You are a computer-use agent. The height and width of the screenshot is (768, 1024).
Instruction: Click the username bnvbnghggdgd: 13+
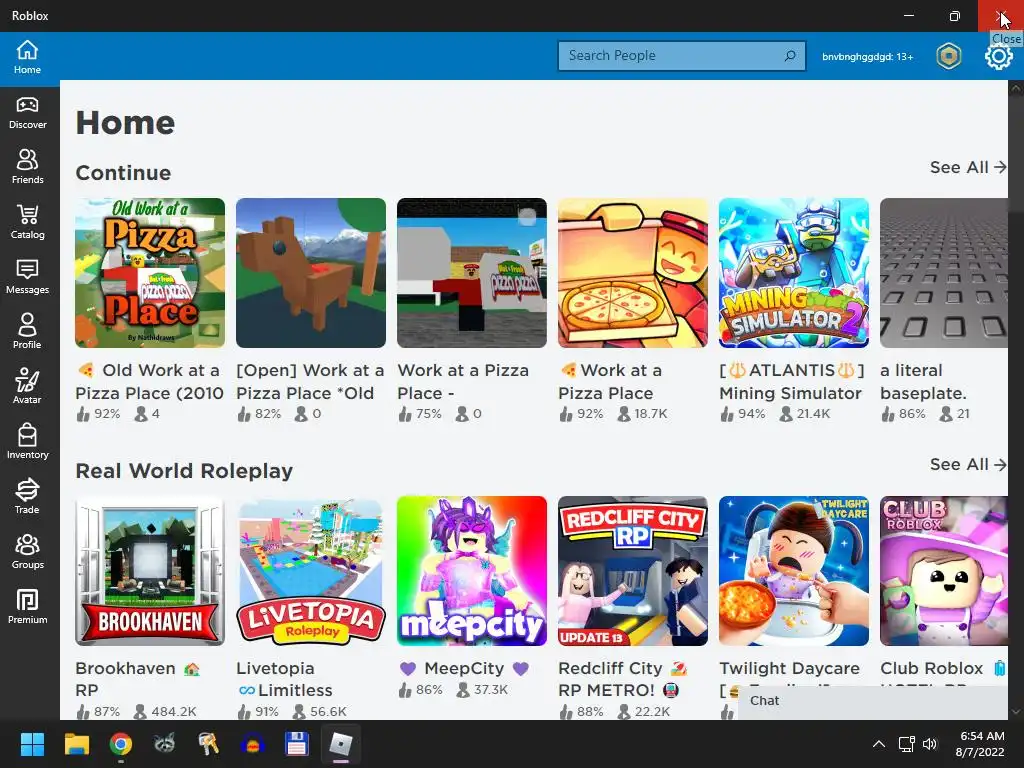(867, 57)
